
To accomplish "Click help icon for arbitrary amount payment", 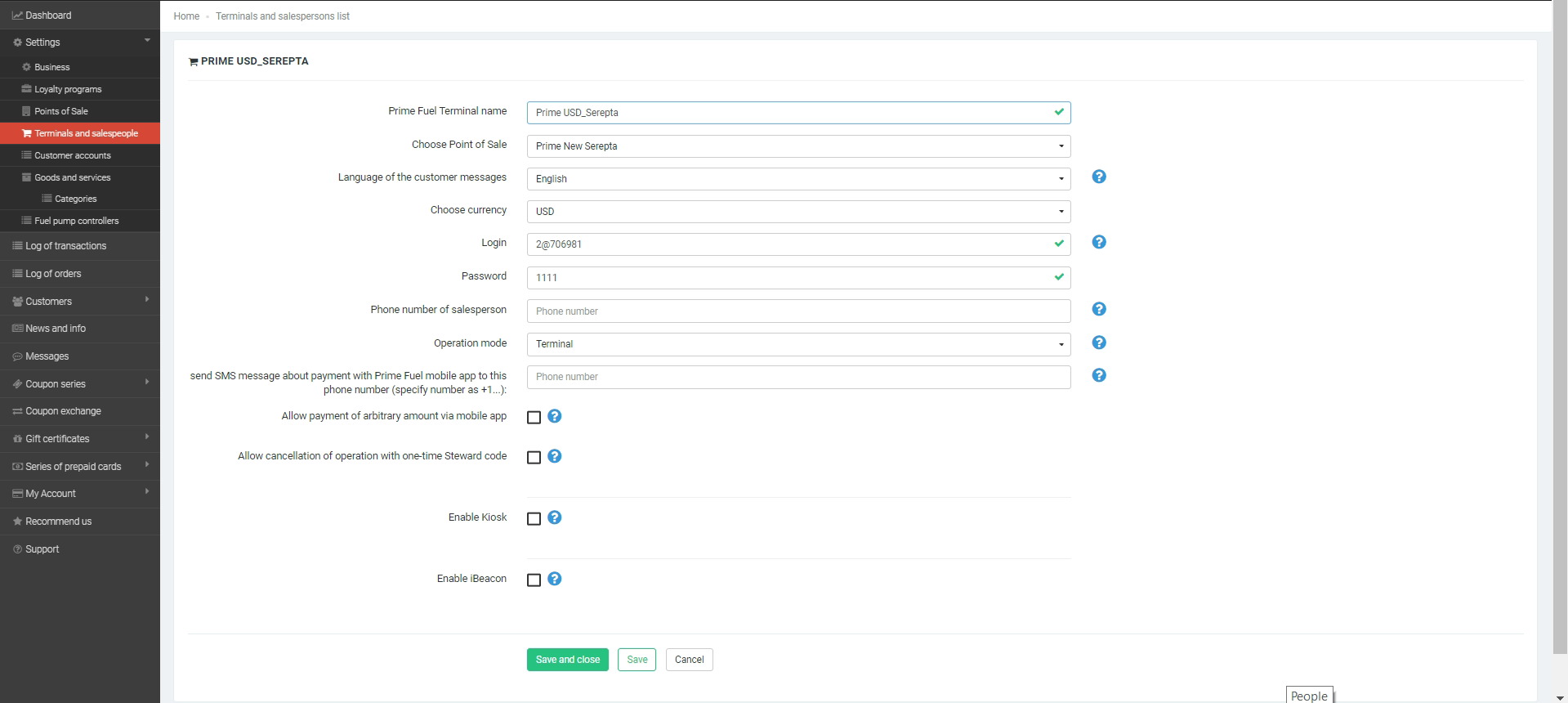I will tap(554, 416).
